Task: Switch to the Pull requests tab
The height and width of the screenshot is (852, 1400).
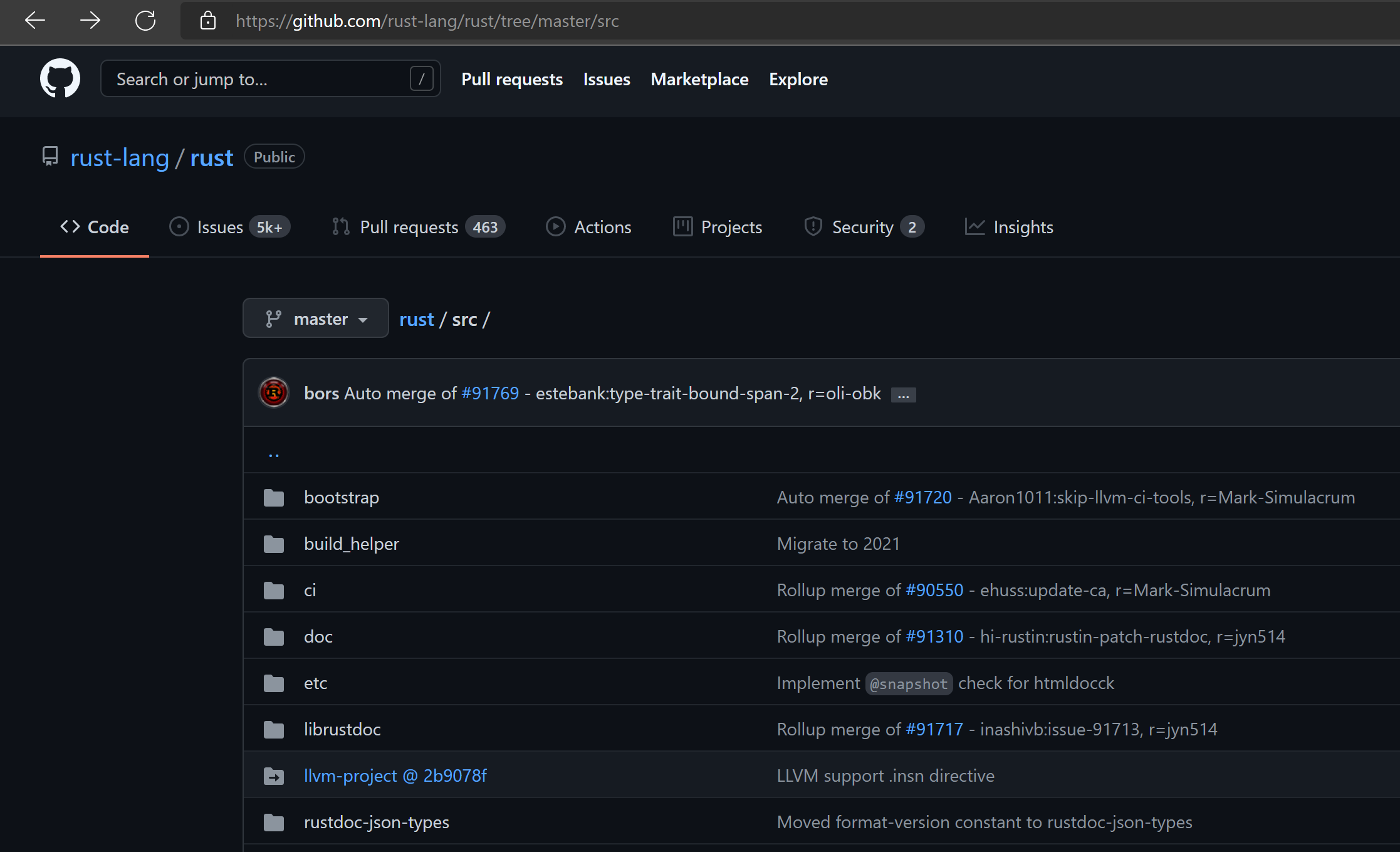Action: pos(511,79)
